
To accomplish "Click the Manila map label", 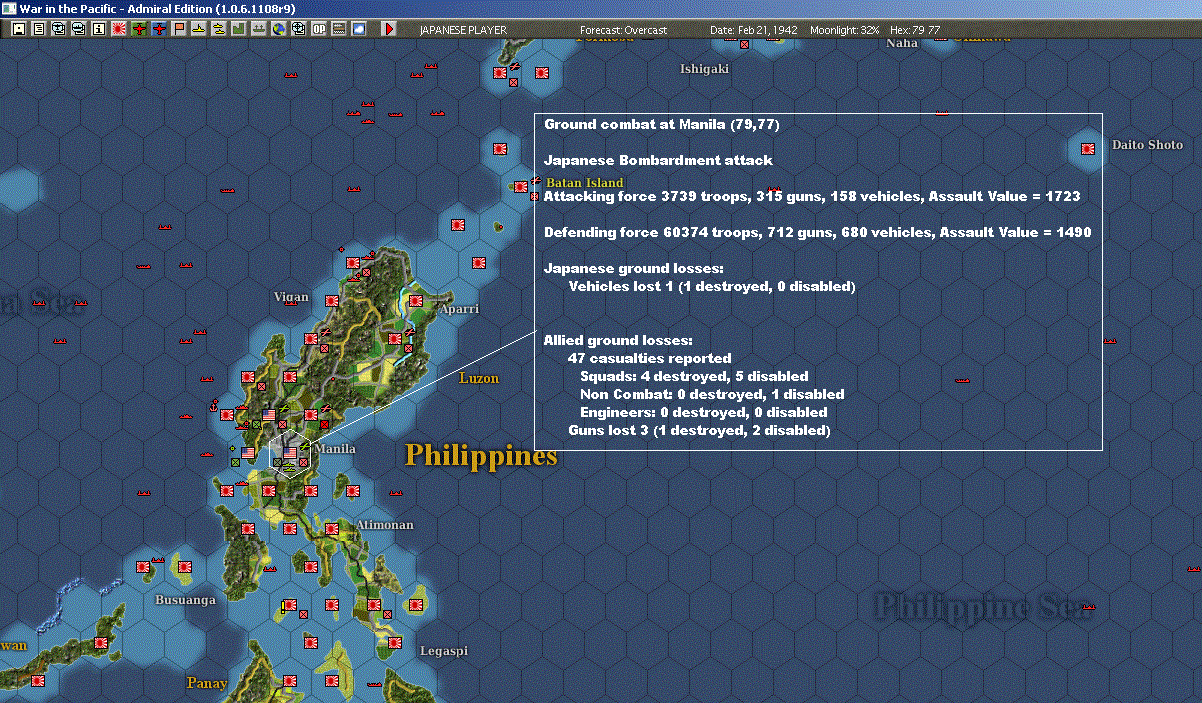I will [334, 449].
